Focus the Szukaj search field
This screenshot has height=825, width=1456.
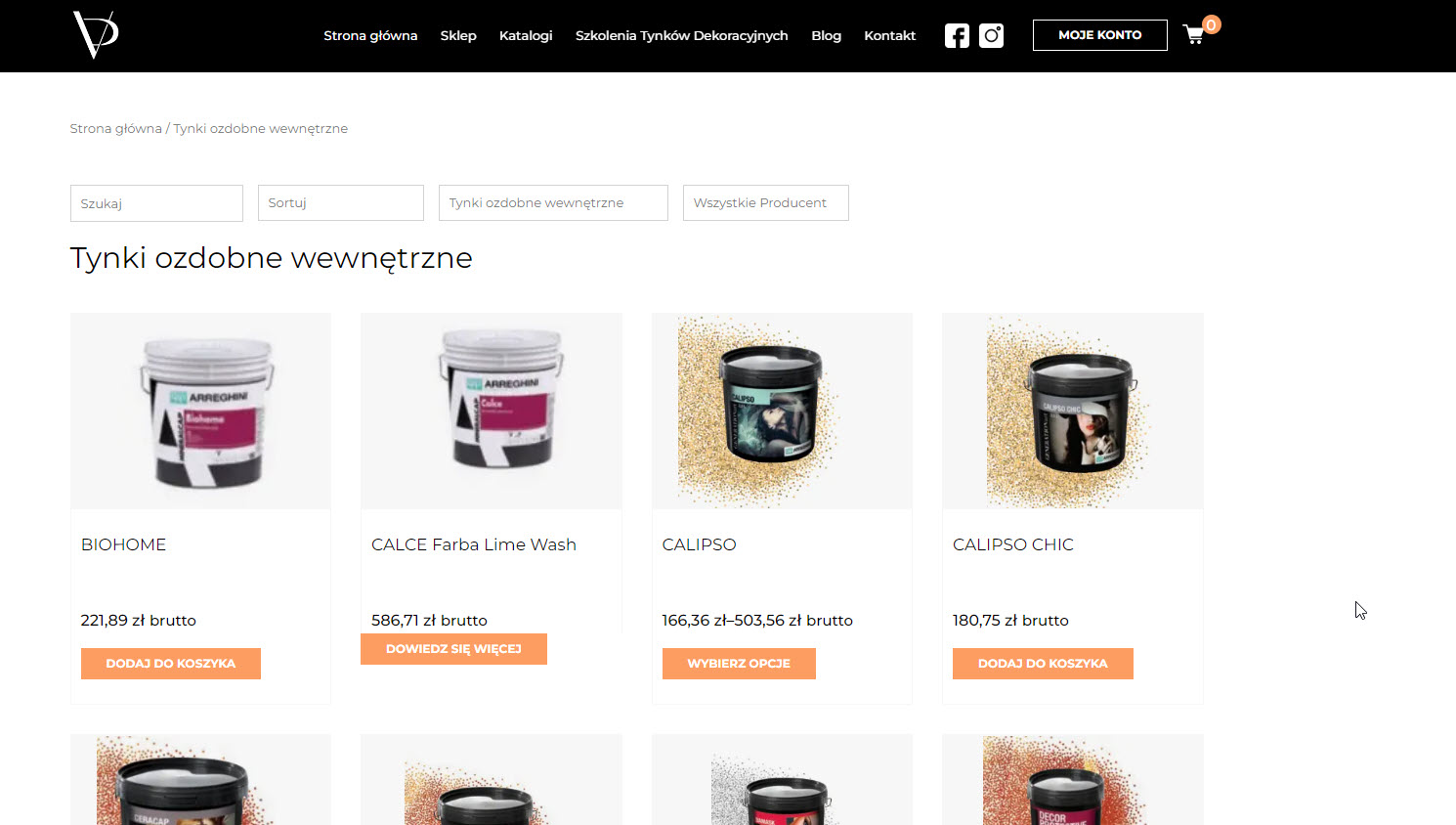(x=156, y=203)
